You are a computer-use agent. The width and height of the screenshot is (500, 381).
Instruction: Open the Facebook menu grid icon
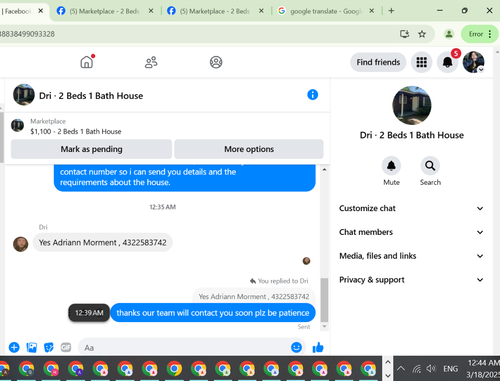pyautogui.click(x=421, y=62)
